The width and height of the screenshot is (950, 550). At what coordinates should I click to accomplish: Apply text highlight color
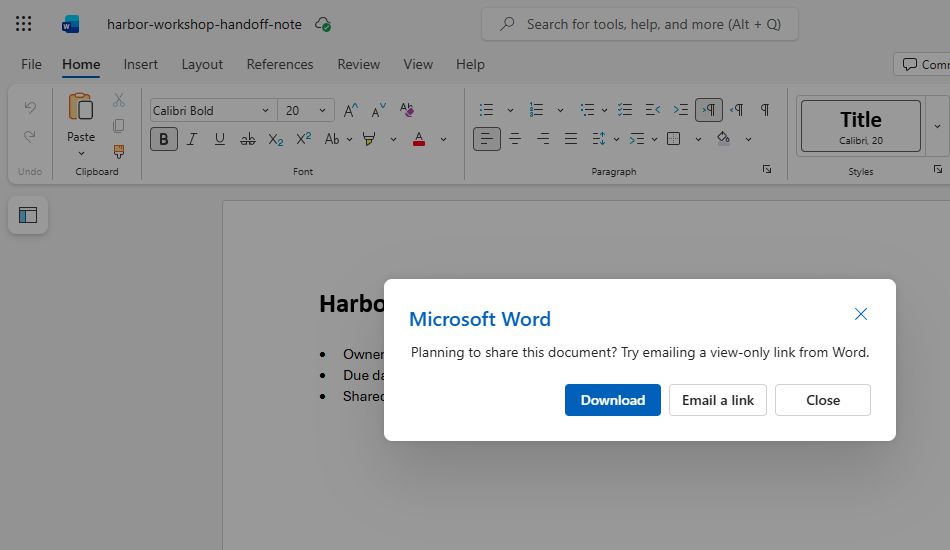368,139
